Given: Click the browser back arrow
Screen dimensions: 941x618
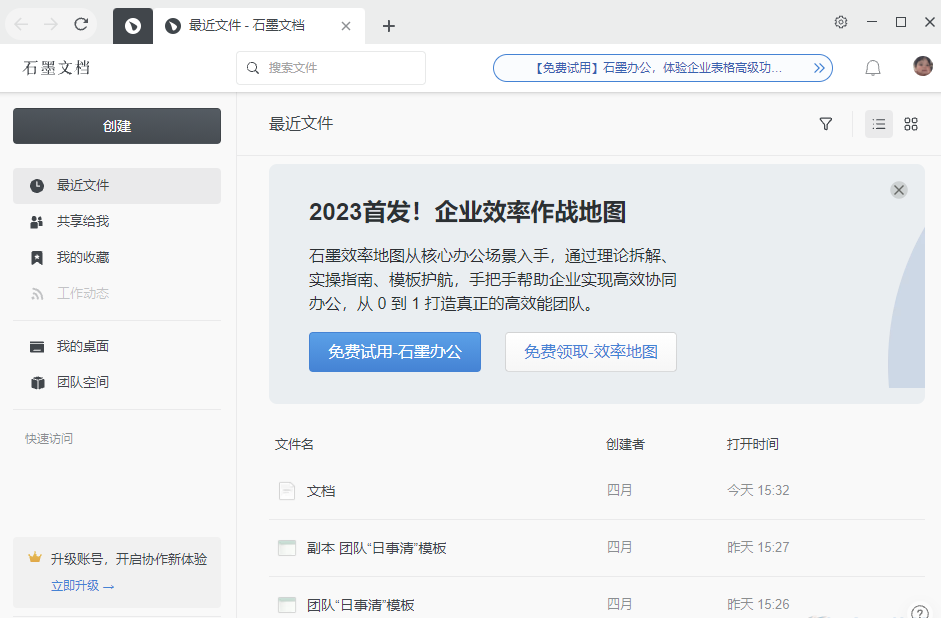Looking at the screenshot, I should click(21, 25).
